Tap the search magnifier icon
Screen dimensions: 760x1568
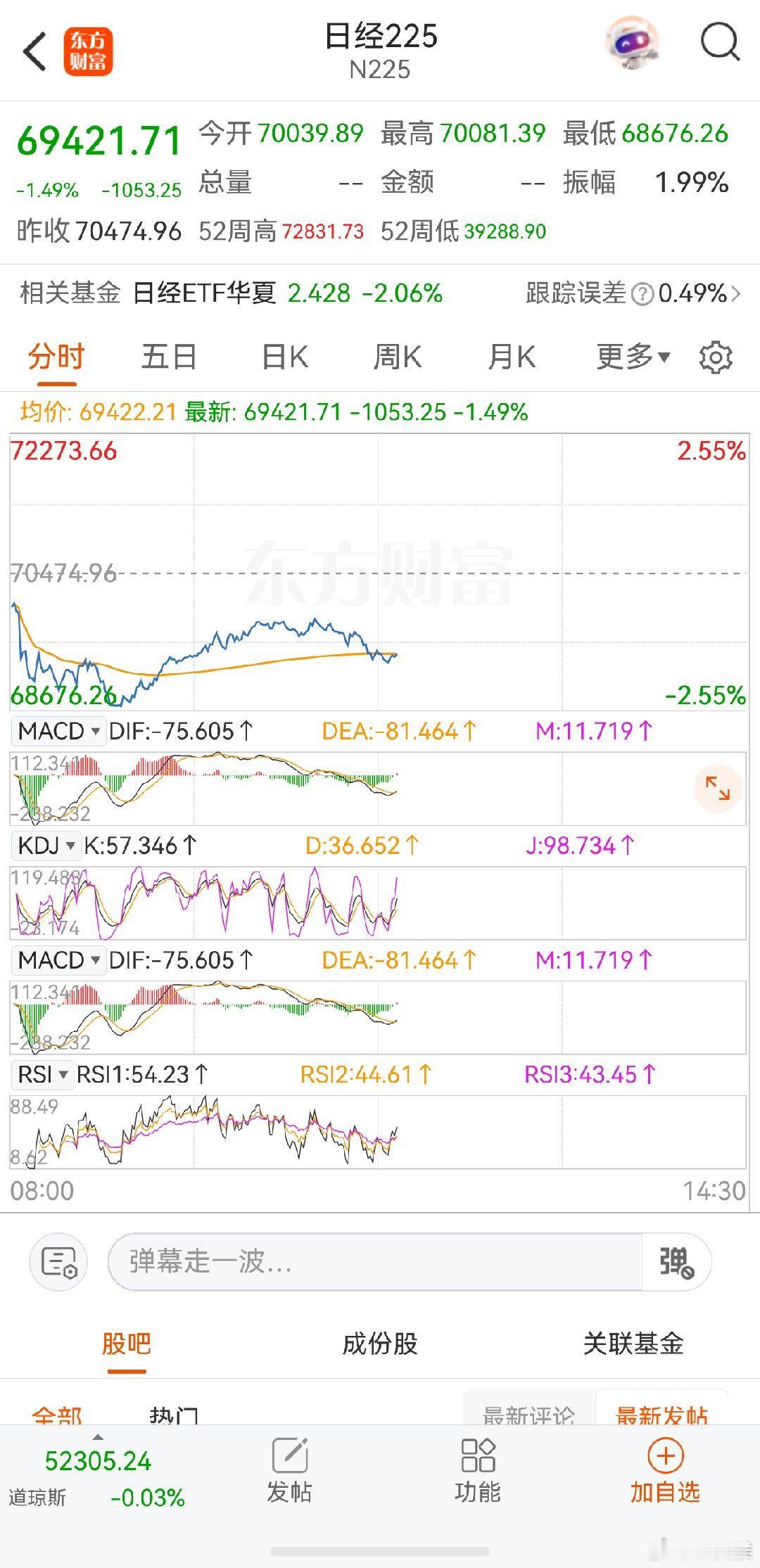pos(720,42)
